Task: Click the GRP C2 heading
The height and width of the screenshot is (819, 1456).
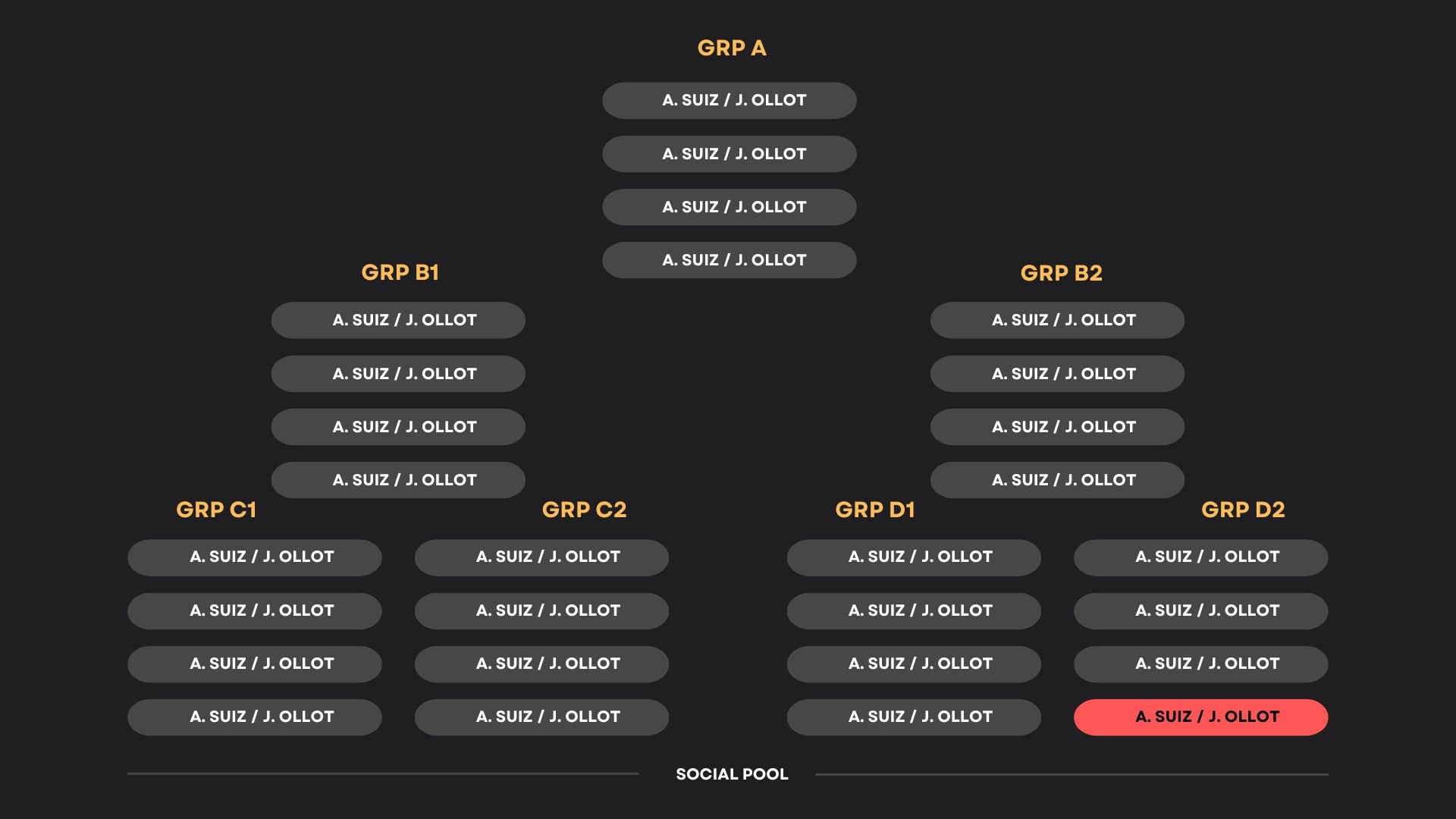Action: (584, 510)
